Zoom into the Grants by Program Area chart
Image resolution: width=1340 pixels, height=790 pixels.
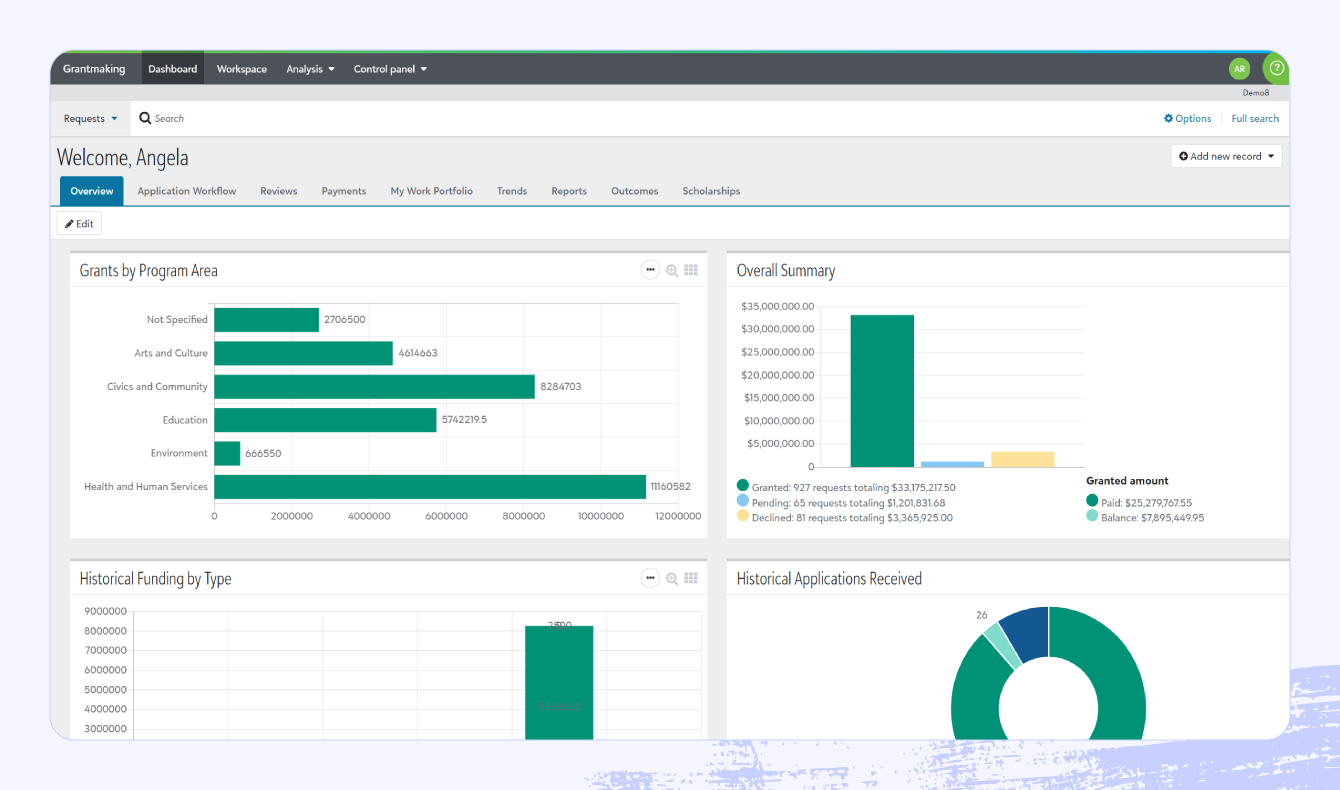click(671, 269)
